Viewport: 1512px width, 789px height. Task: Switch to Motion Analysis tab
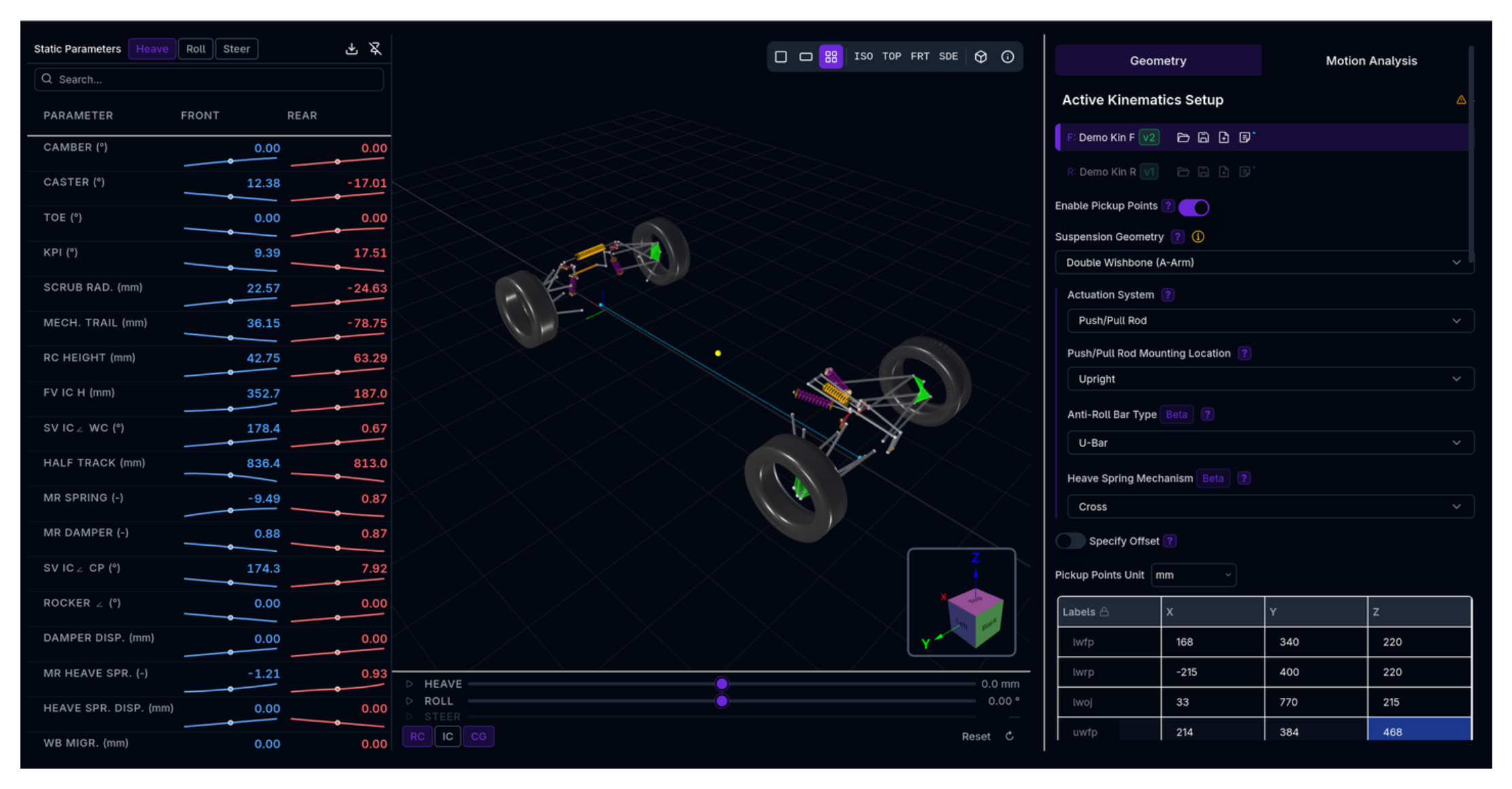[x=1371, y=60]
